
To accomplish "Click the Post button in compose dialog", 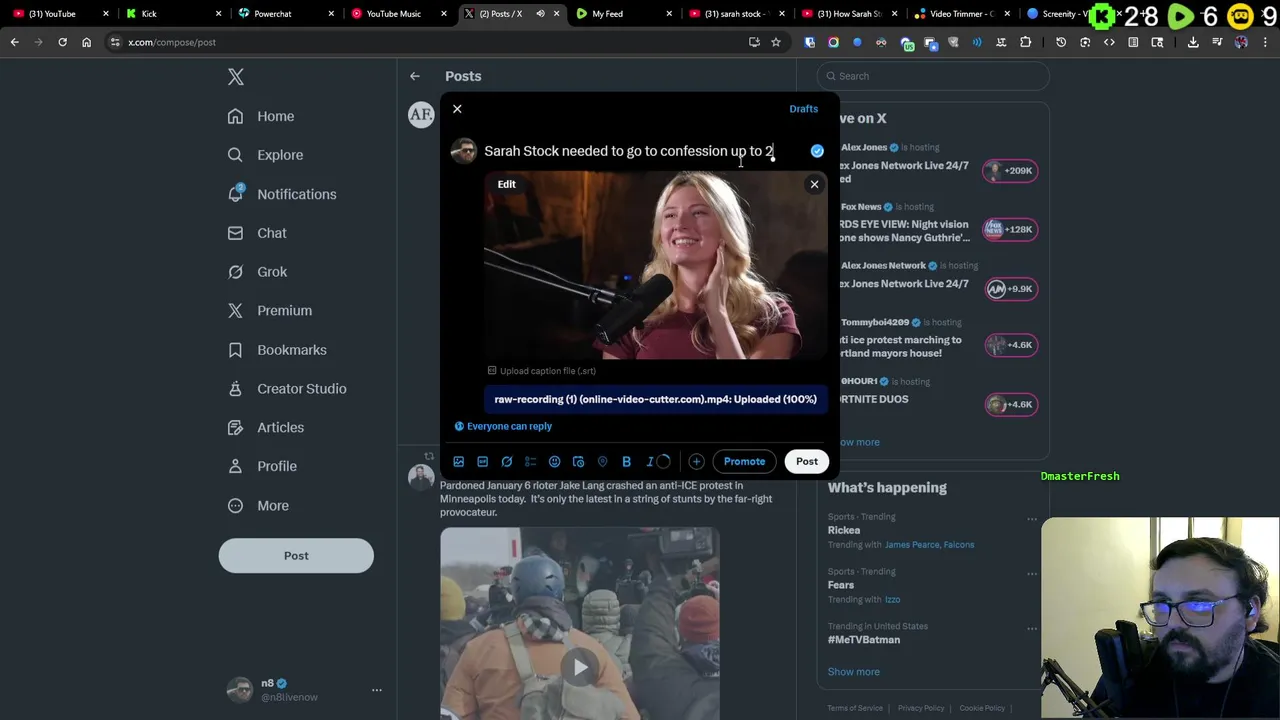I will click(807, 461).
